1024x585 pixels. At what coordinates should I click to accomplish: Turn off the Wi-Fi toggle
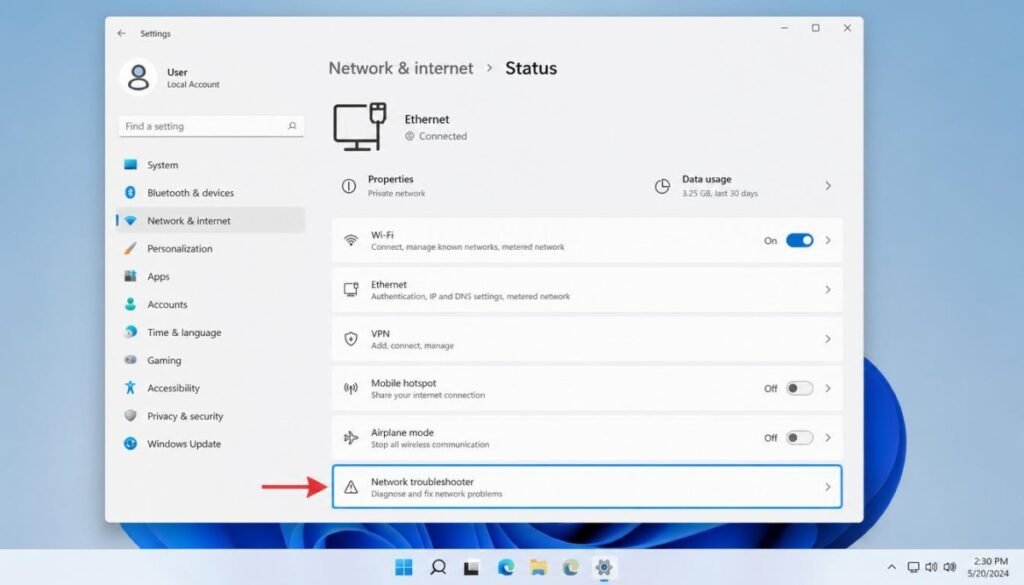pos(799,240)
